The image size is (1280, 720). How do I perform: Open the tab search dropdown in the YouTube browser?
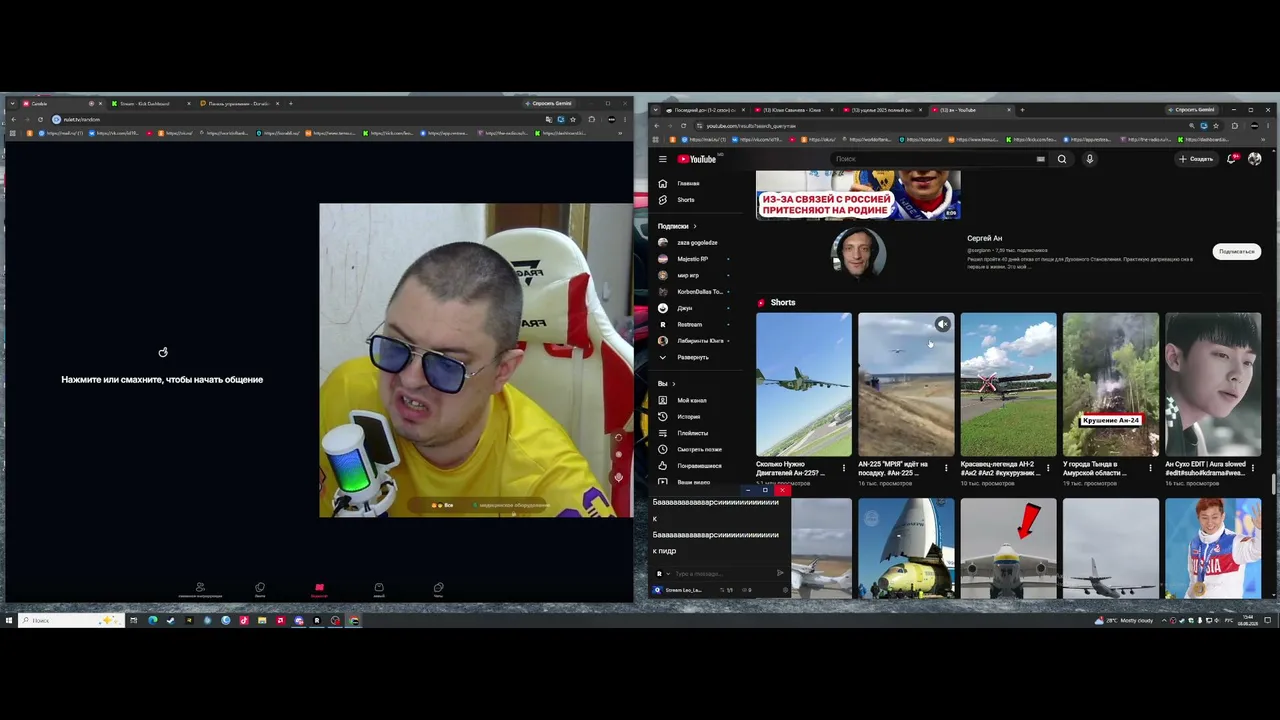click(656, 110)
